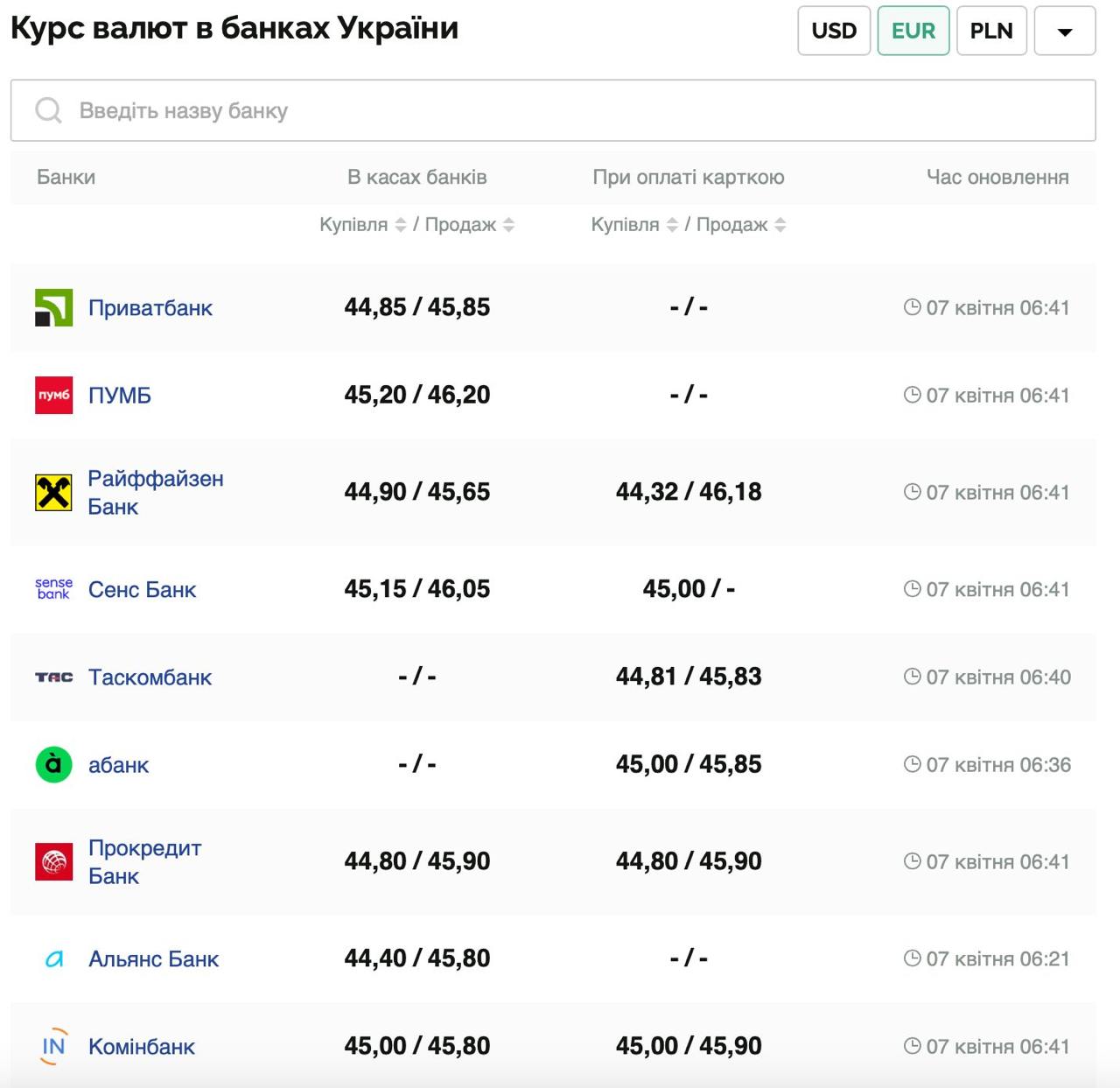The width and height of the screenshot is (1120, 1088).
Task: Click the Sense Bank logo icon
Action: click(53, 589)
